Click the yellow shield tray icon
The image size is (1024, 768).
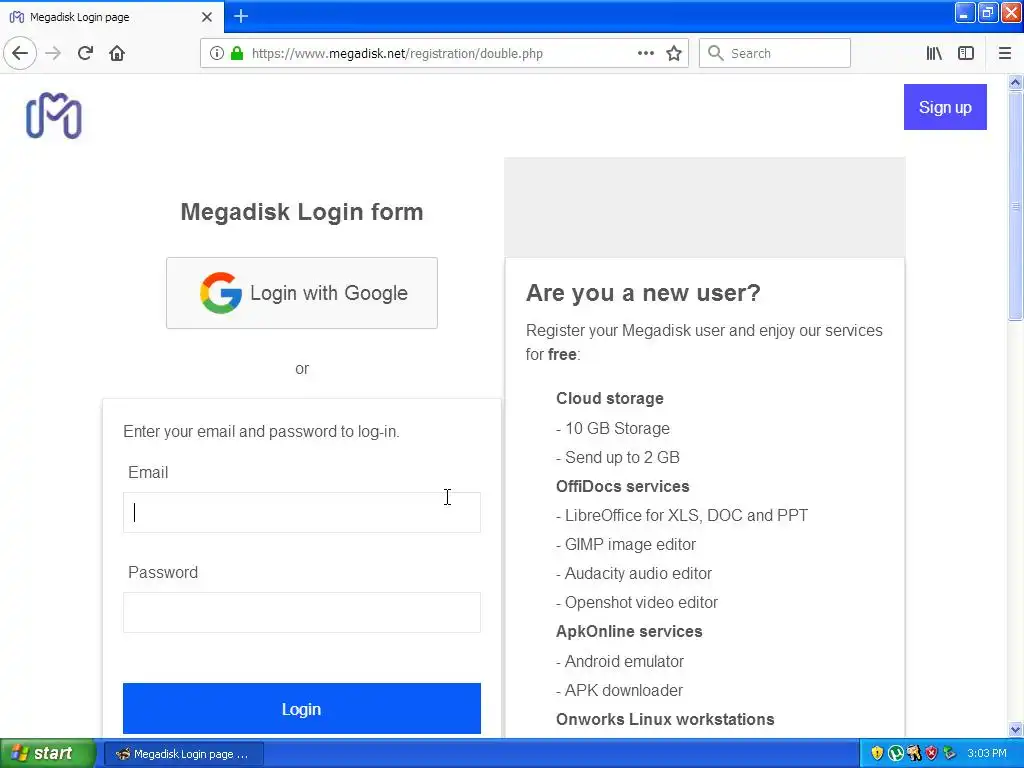[877, 754]
